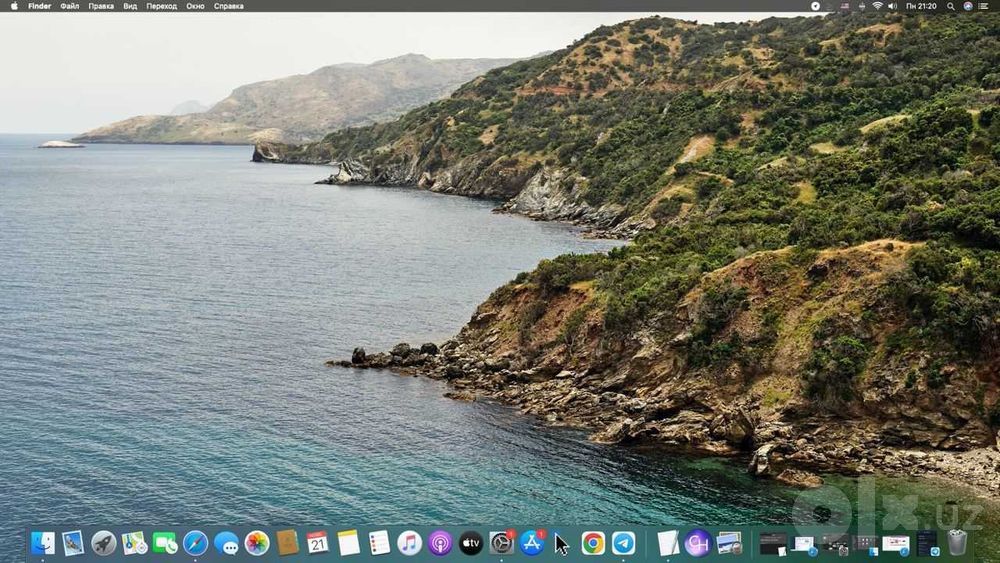Open the purple CH app icon
1000x563 pixels.
click(698, 543)
